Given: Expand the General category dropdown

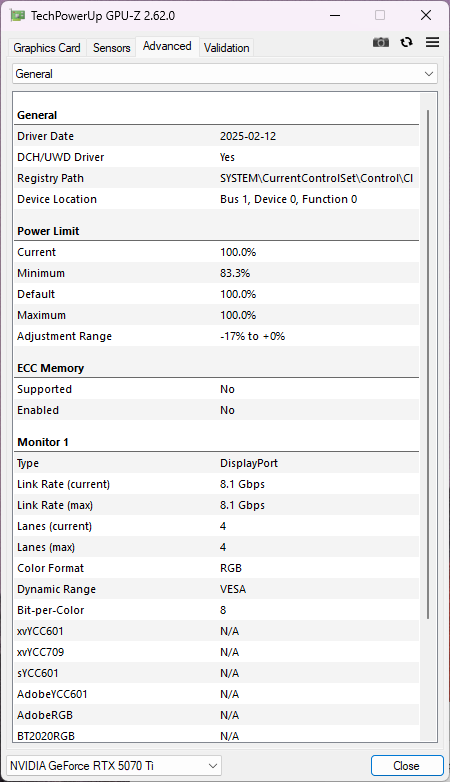Looking at the screenshot, I should pos(225,74).
